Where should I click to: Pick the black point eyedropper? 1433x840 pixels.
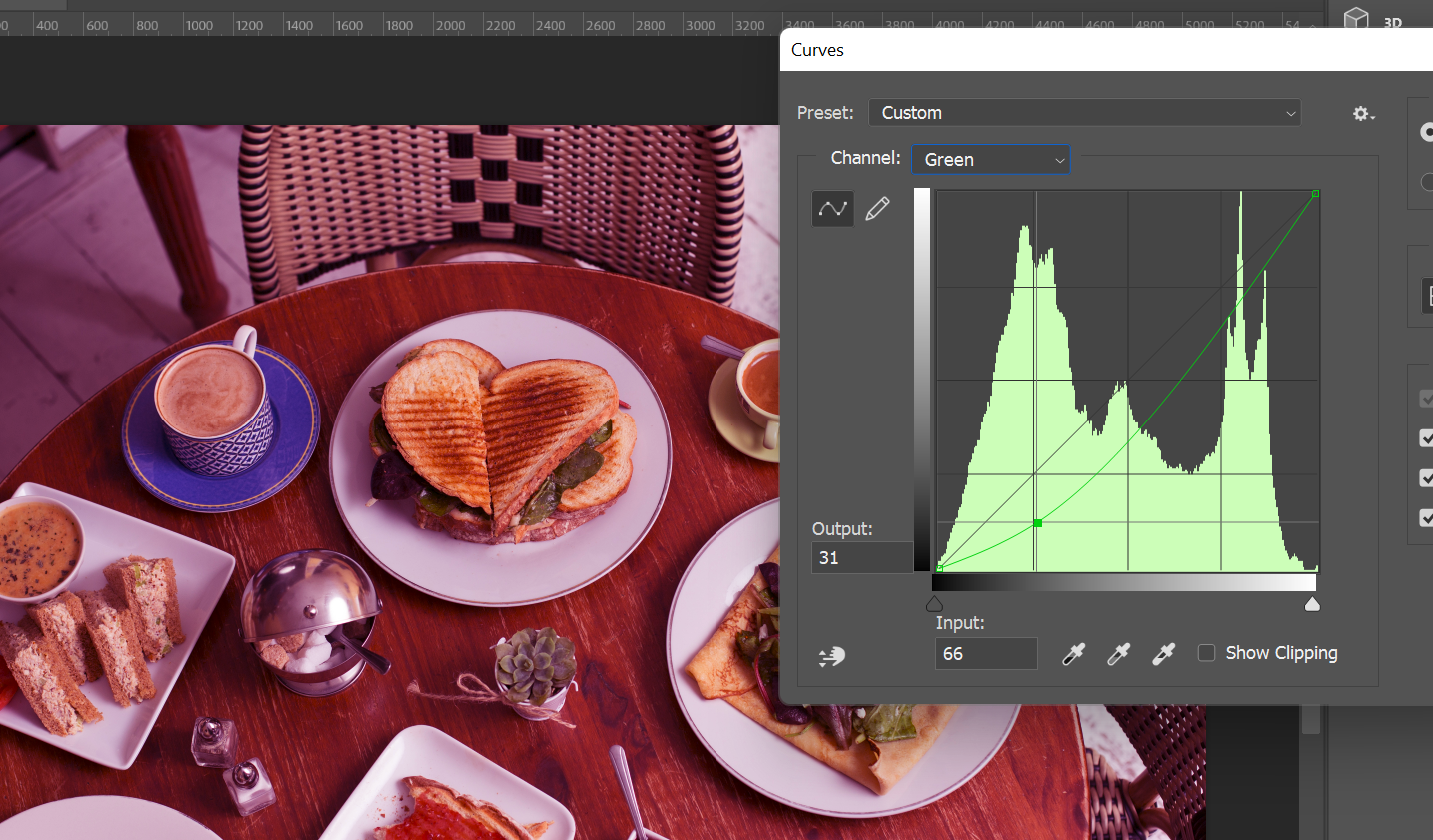point(1073,654)
